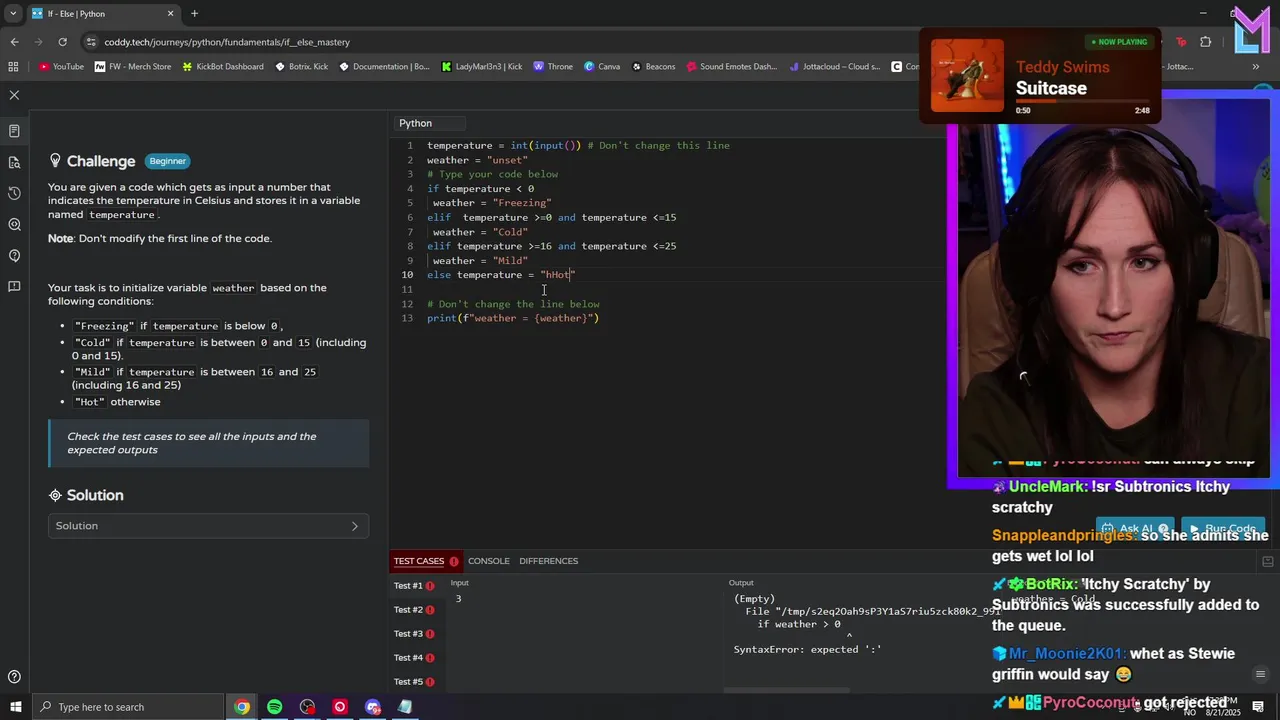Open the help question mark icon

14,678
